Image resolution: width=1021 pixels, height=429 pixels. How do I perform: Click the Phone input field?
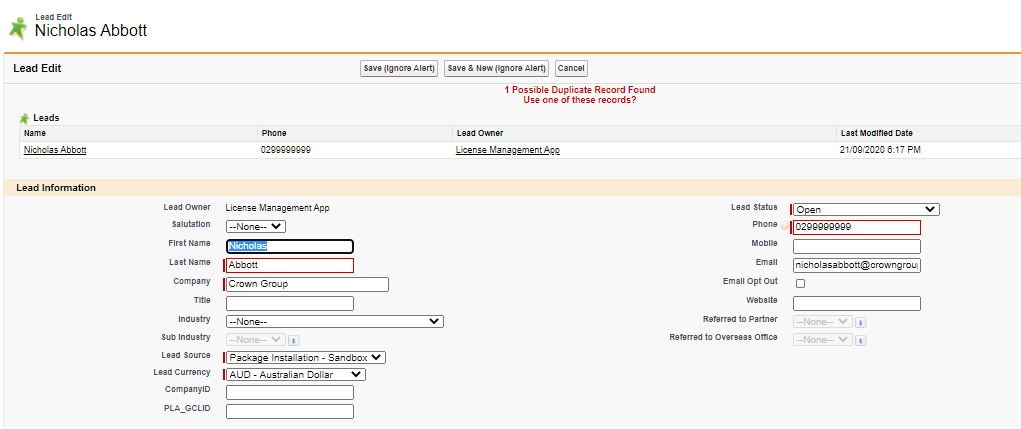pyautogui.click(x=857, y=227)
